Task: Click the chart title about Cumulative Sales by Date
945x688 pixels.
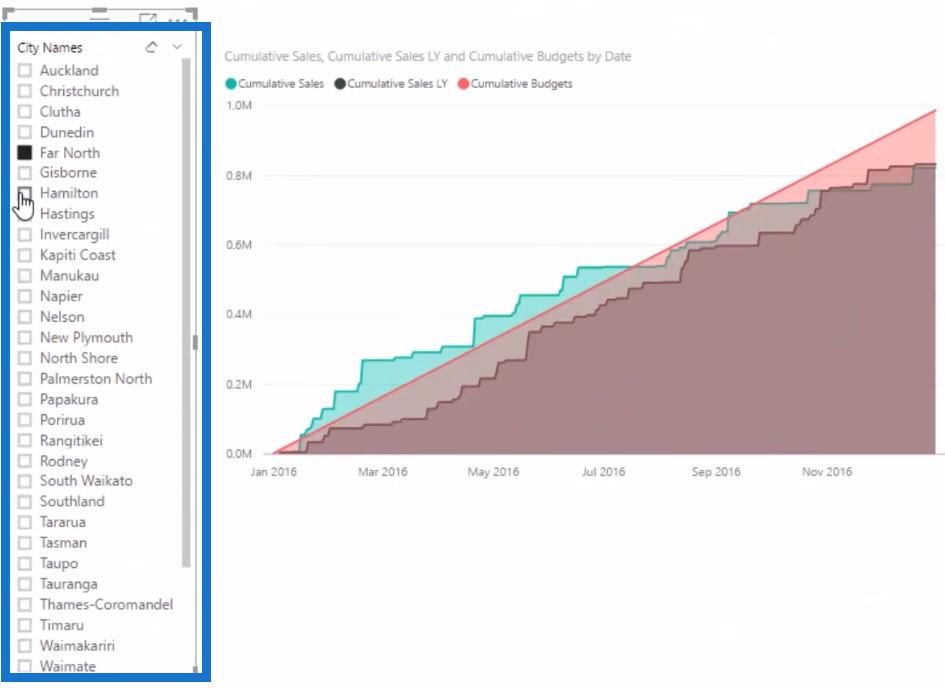Action: click(x=428, y=57)
